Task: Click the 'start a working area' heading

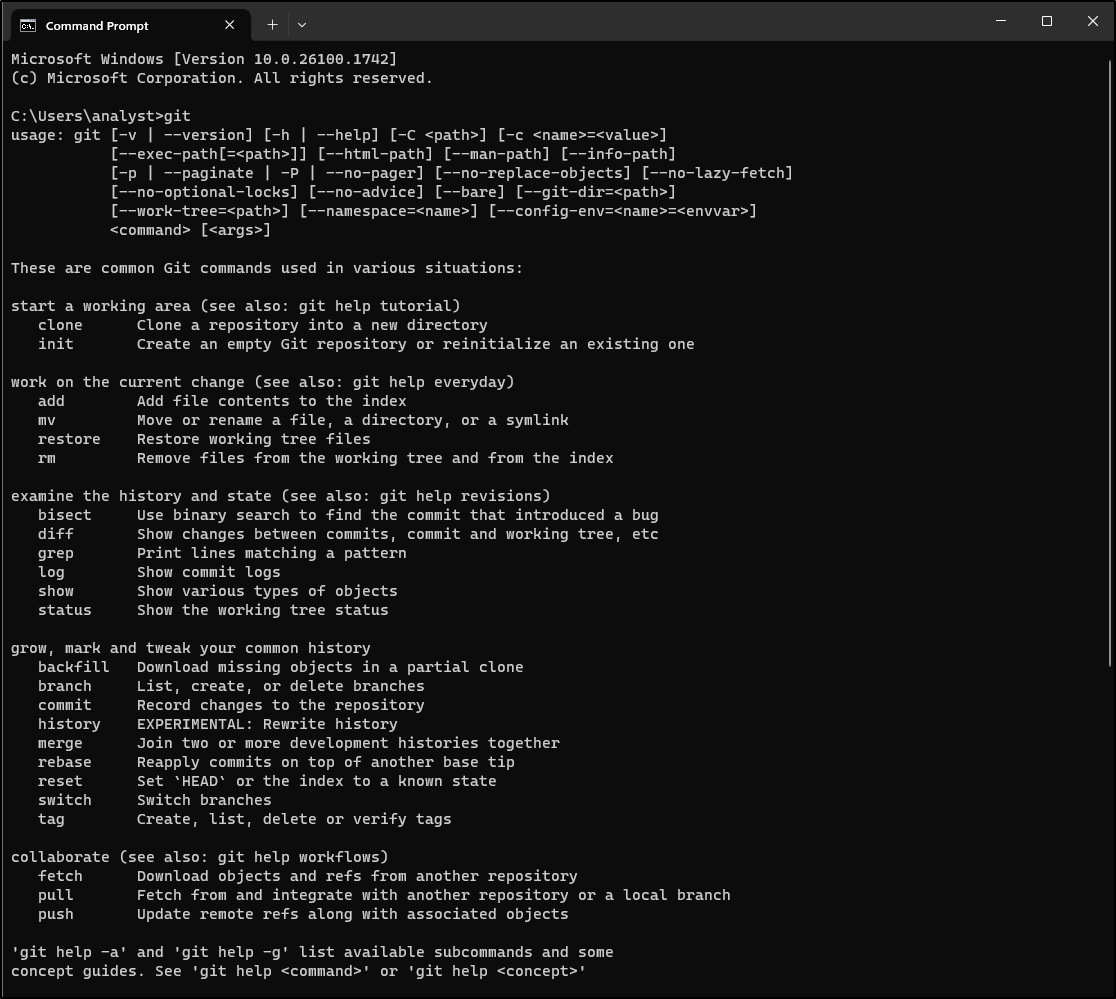Action: pyautogui.click(x=236, y=307)
